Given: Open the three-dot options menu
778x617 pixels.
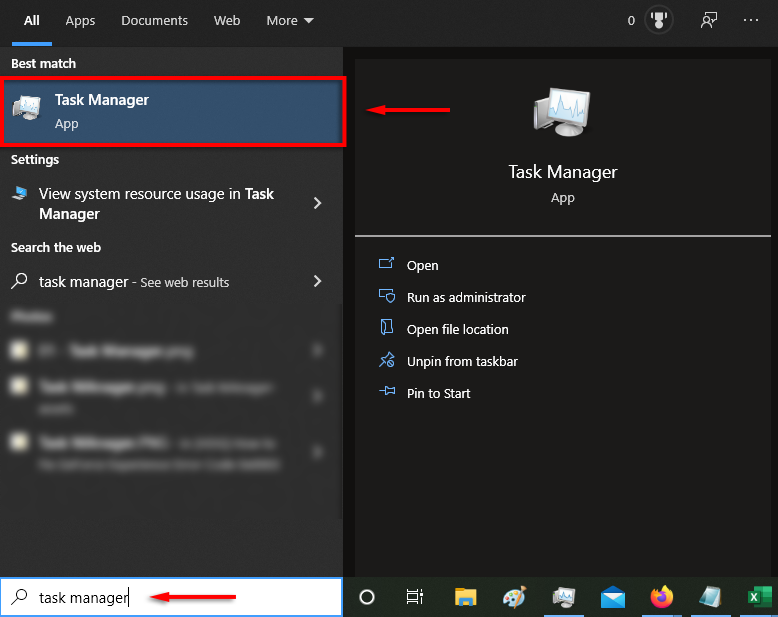Looking at the screenshot, I should [x=751, y=20].
